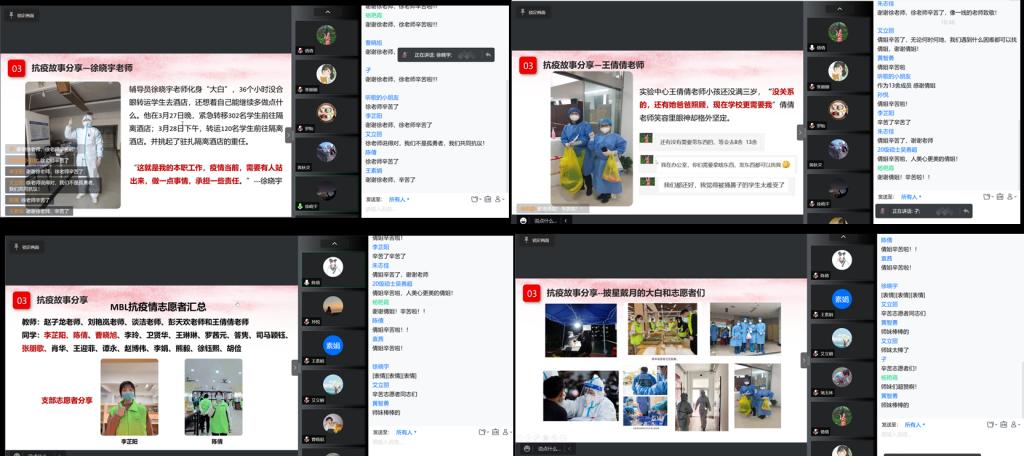The image size is (1024, 456).
Task: Click side arrow right of MBL抗疫情志愿者汇总 slide
Action: pos(295,367)
